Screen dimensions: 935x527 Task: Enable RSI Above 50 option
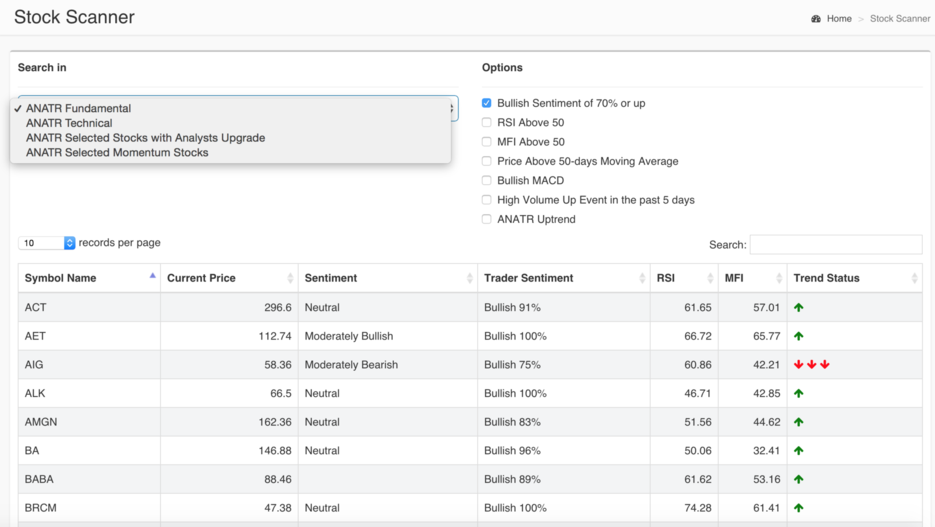487,122
